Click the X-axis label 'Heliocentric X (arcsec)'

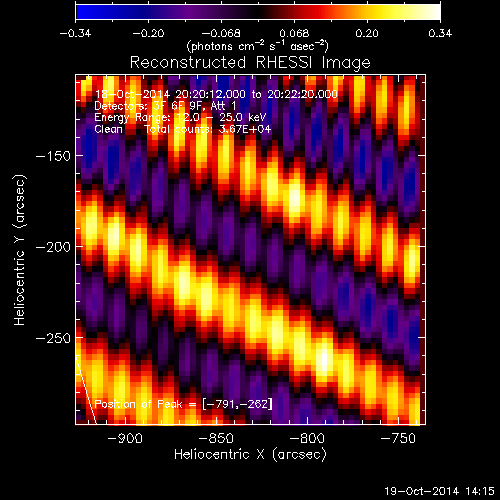tap(250, 455)
